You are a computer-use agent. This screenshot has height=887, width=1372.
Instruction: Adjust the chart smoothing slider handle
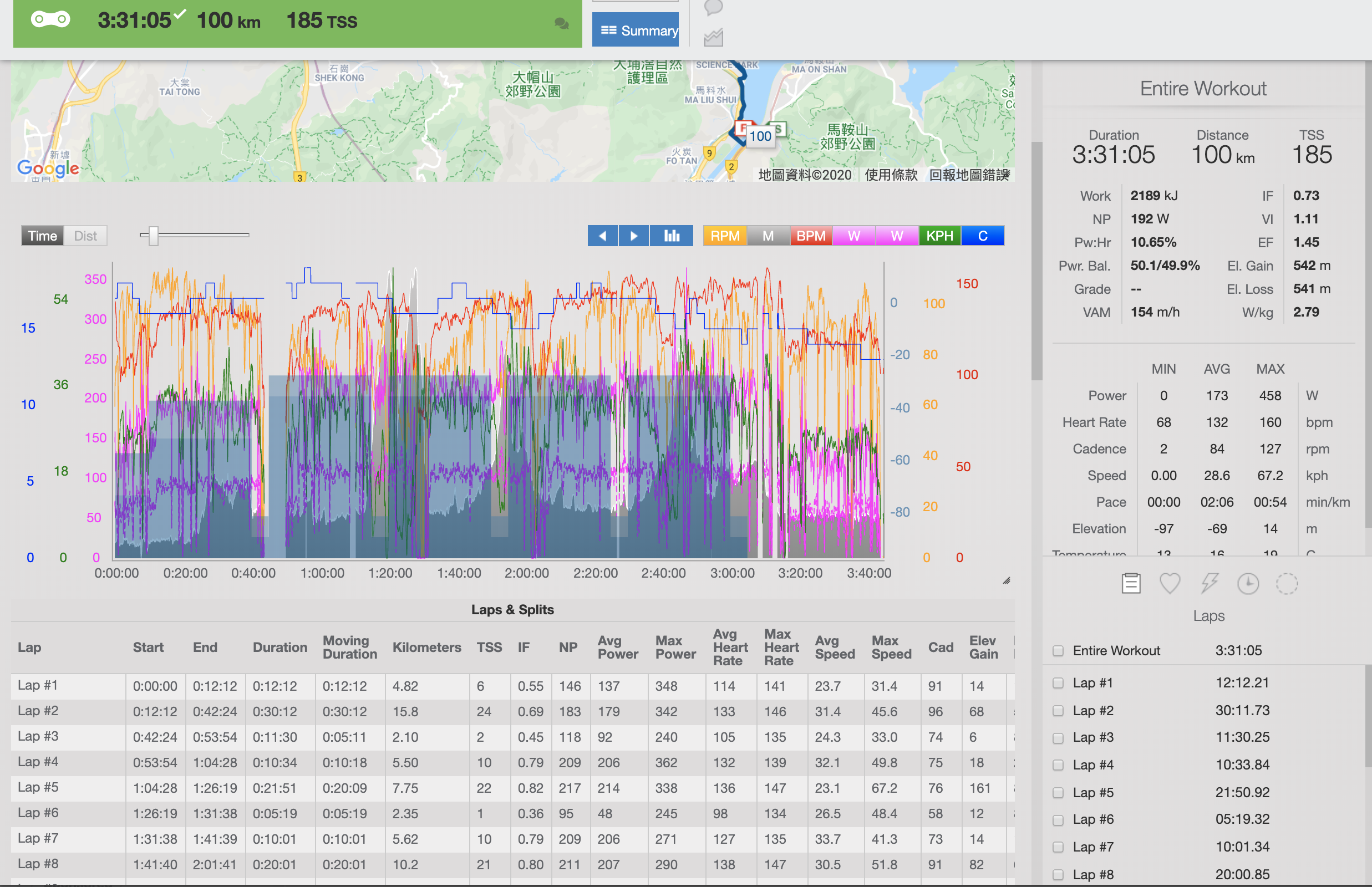click(153, 235)
